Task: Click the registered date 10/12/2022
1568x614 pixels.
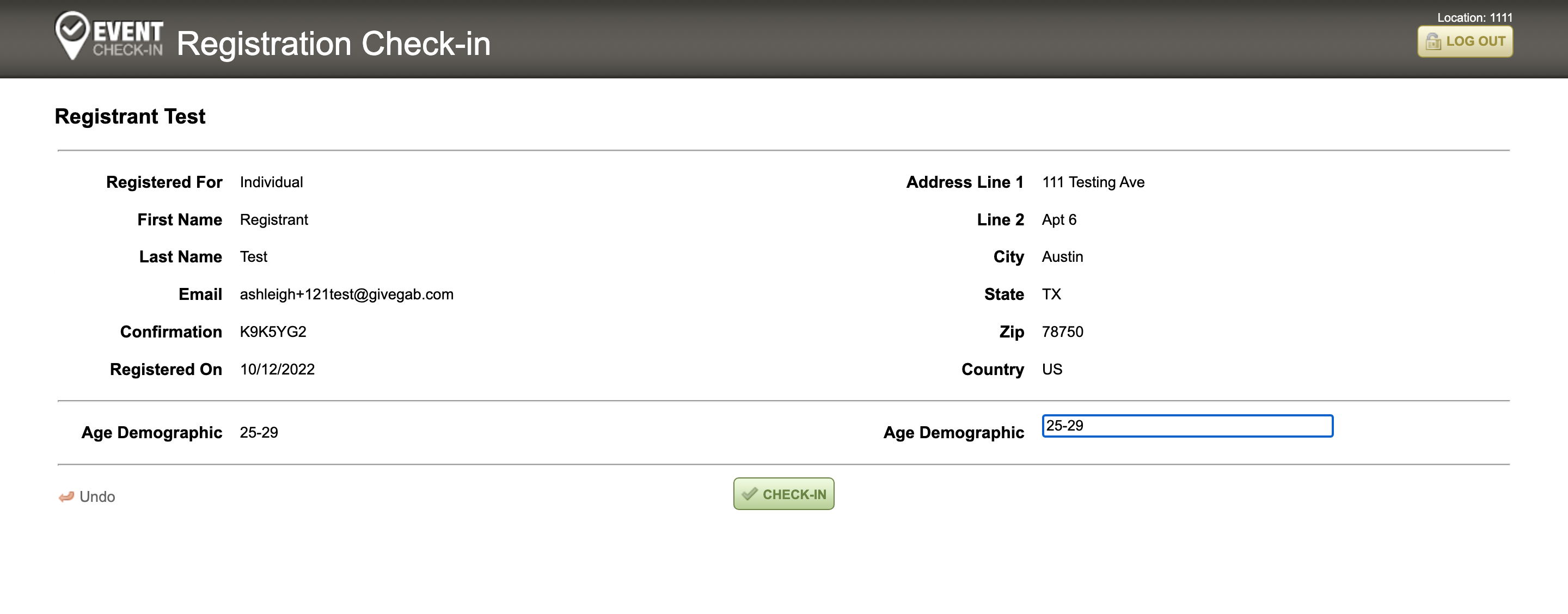Action: [x=277, y=370]
